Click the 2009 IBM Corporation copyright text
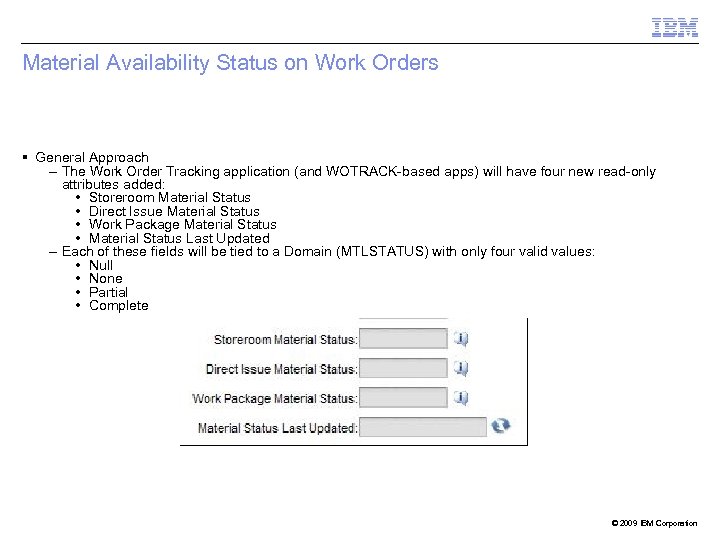 tap(654, 523)
